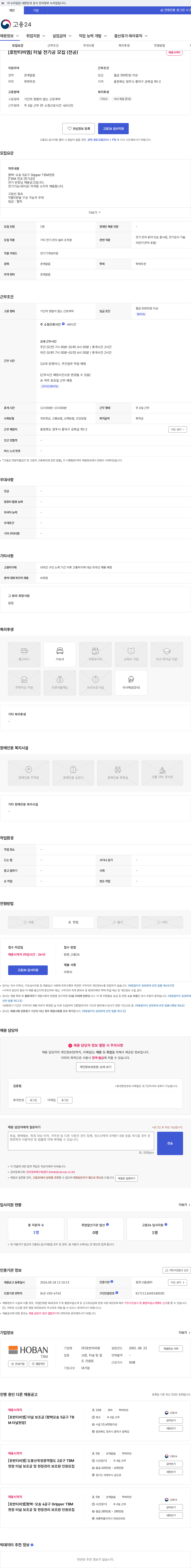Image resolution: width=191 pixels, height=1568 pixels.
Task: Click 로그인 next to 휴대전화
Action: tap(33, 1100)
